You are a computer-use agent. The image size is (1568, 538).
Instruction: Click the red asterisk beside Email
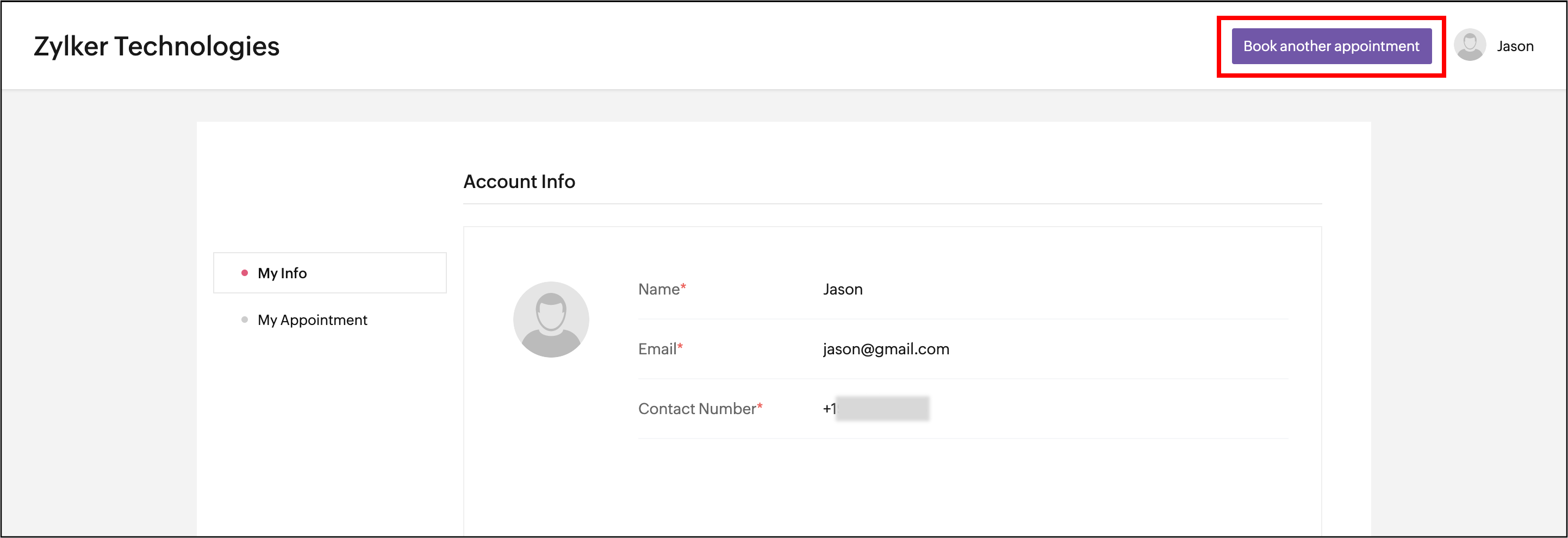click(x=680, y=346)
